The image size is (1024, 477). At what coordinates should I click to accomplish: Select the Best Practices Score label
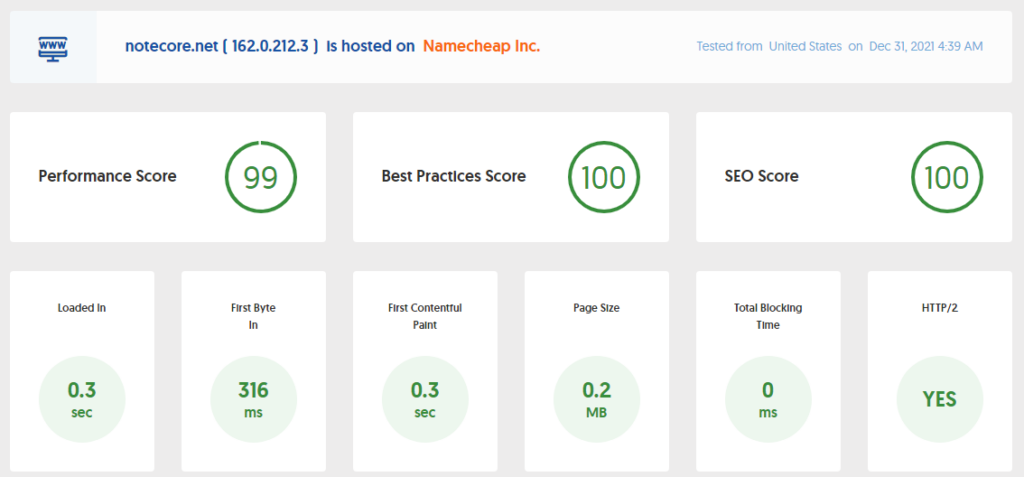[453, 176]
